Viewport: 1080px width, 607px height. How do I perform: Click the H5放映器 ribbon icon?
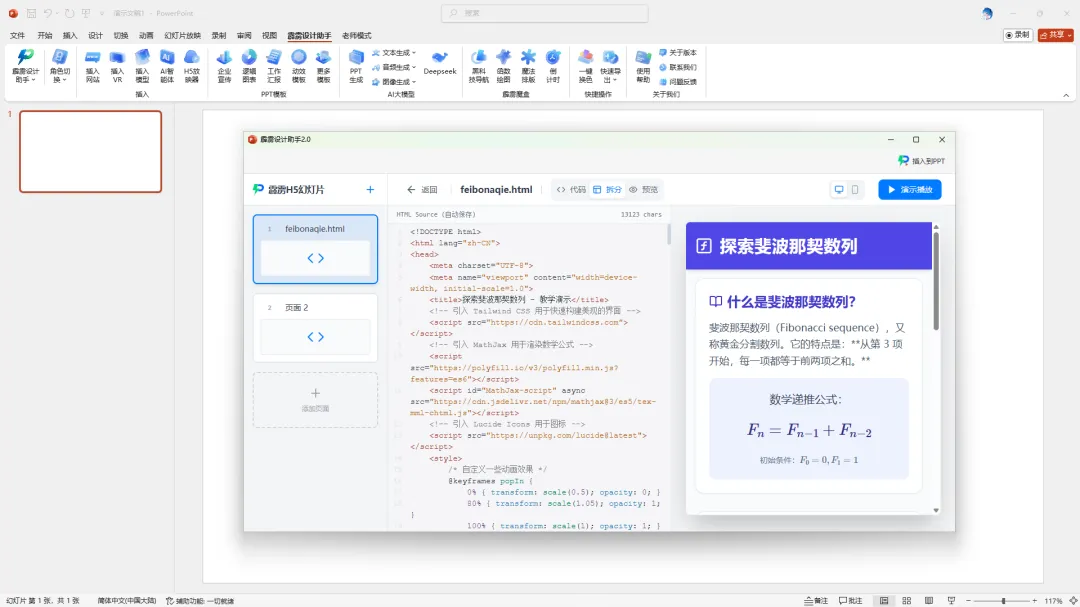pyautogui.click(x=191, y=66)
